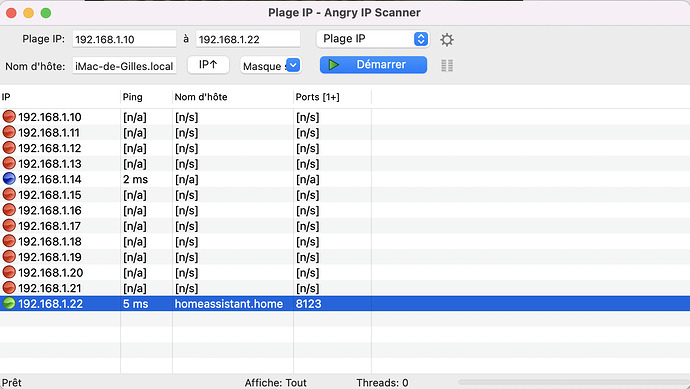
Task: Open the Plage IP feeder dropdown
Action: point(373,39)
